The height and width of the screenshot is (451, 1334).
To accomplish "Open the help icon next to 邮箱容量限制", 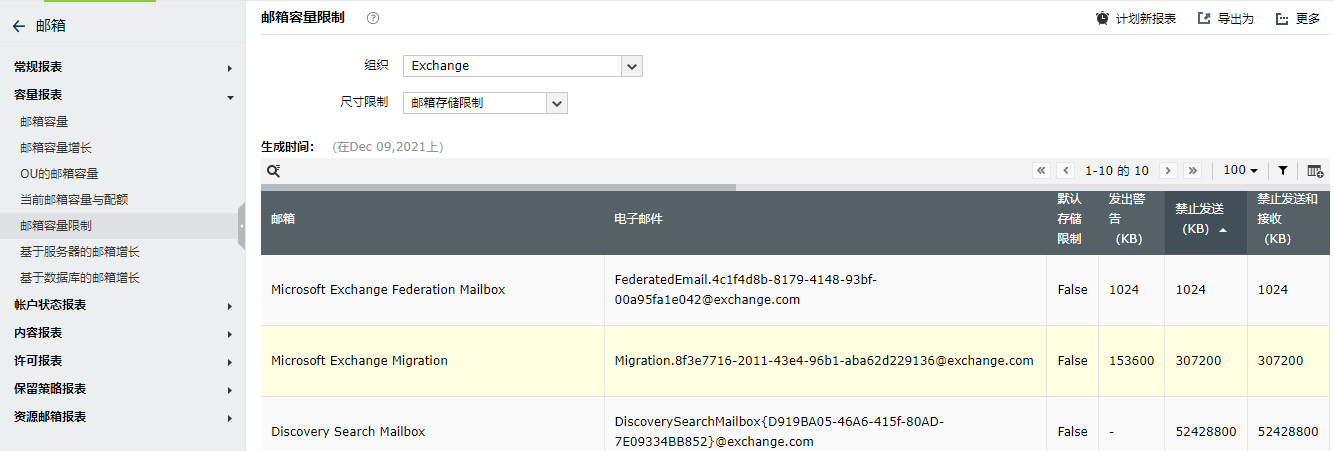I will pos(373,18).
